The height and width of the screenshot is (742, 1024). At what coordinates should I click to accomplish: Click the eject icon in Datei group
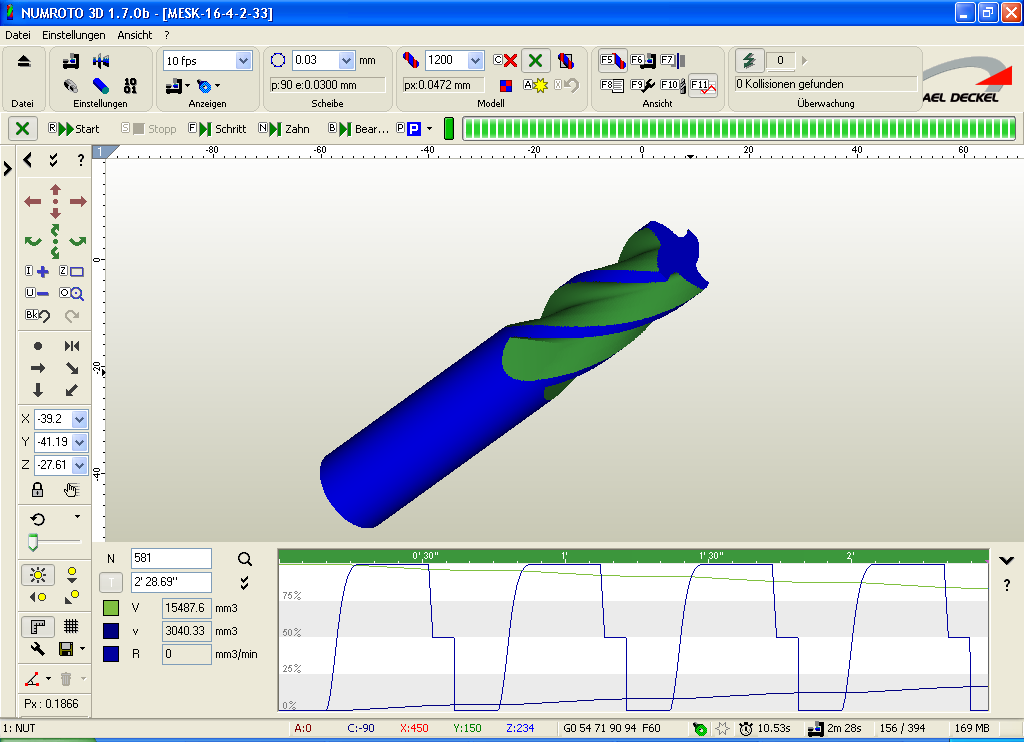coord(24,62)
